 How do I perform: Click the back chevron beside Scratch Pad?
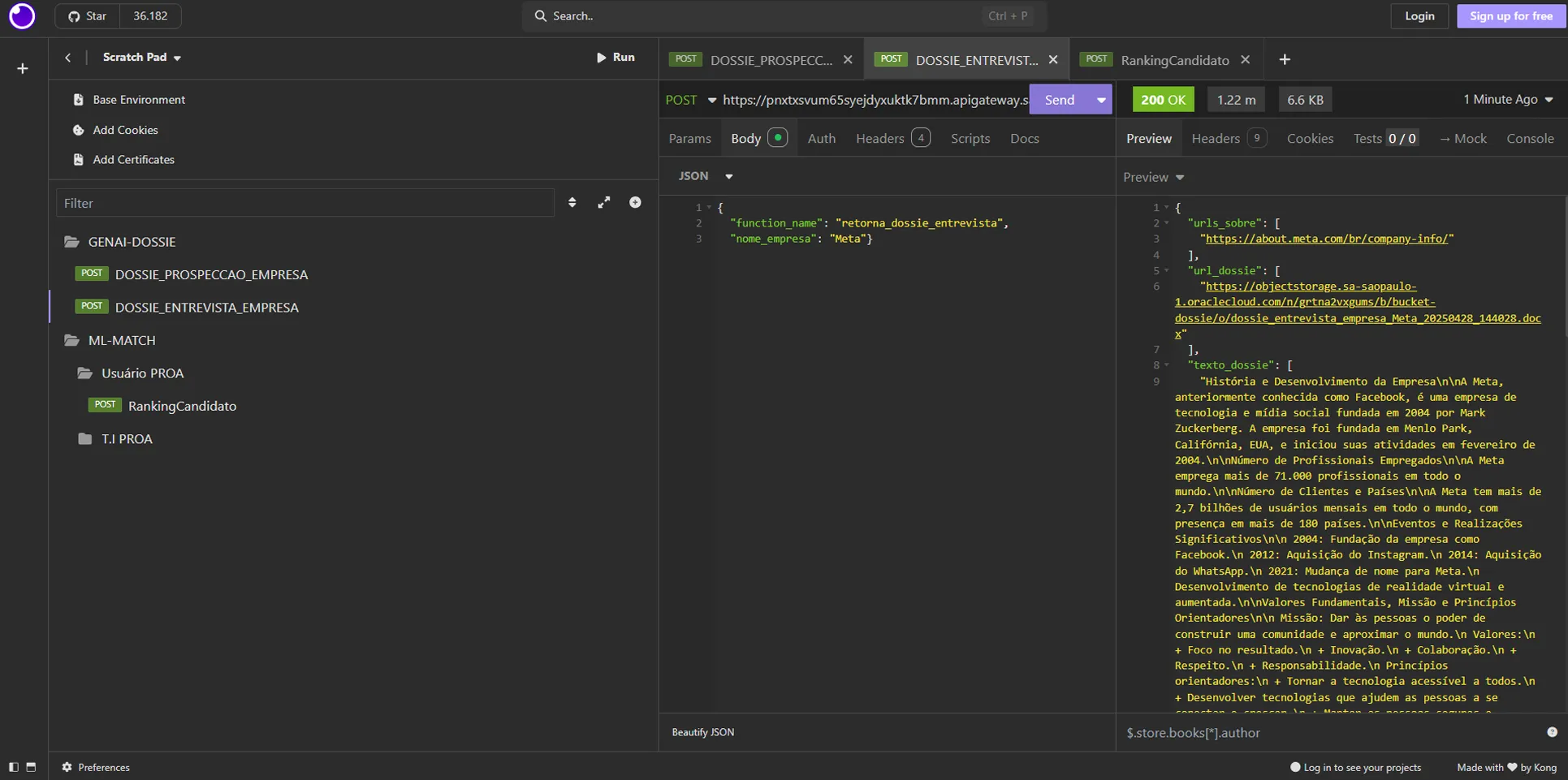[x=68, y=58]
